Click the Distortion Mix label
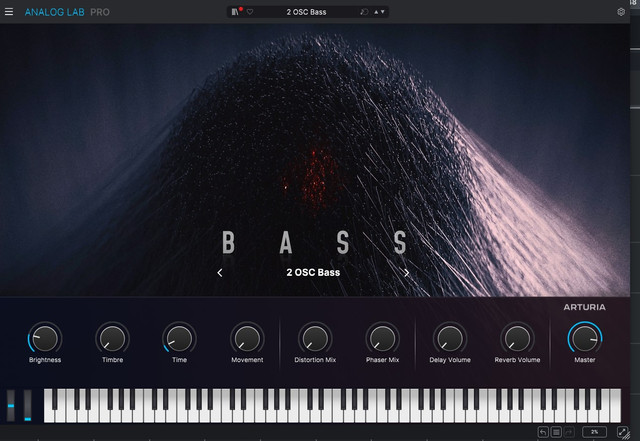The width and height of the screenshot is (640, 441). point(315,360)
